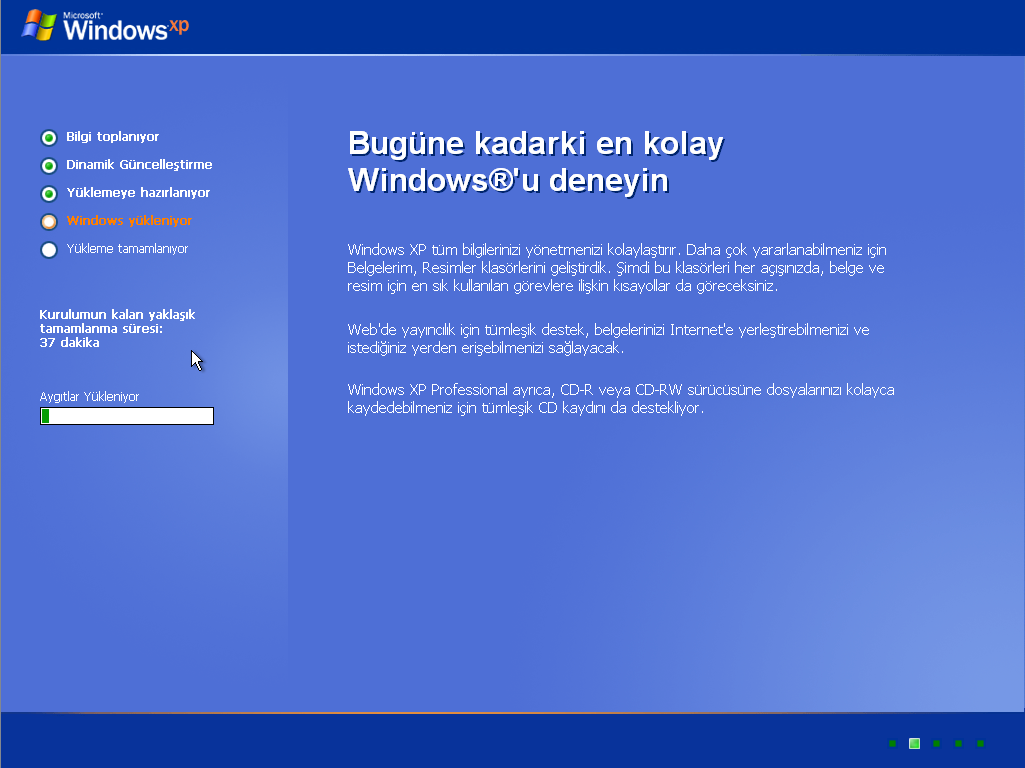This screenshot has width=1025, height=768.
Task: Click the Bilgi toplanıyor step label
Action: pos(112,137)
